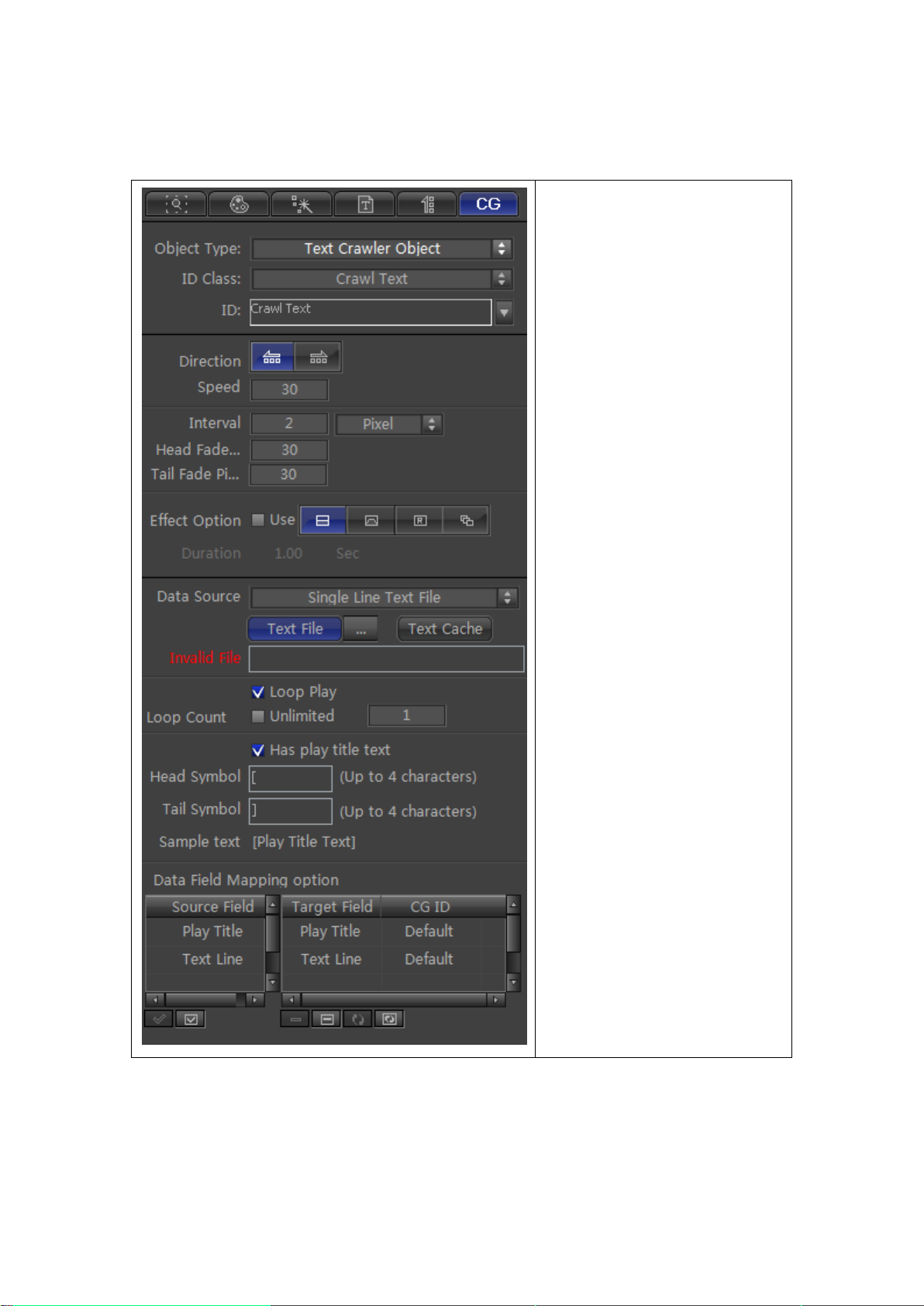Open the Object Type dropdown
Image resolution: width=924 pixels, height=1306 pixels.
382,249
